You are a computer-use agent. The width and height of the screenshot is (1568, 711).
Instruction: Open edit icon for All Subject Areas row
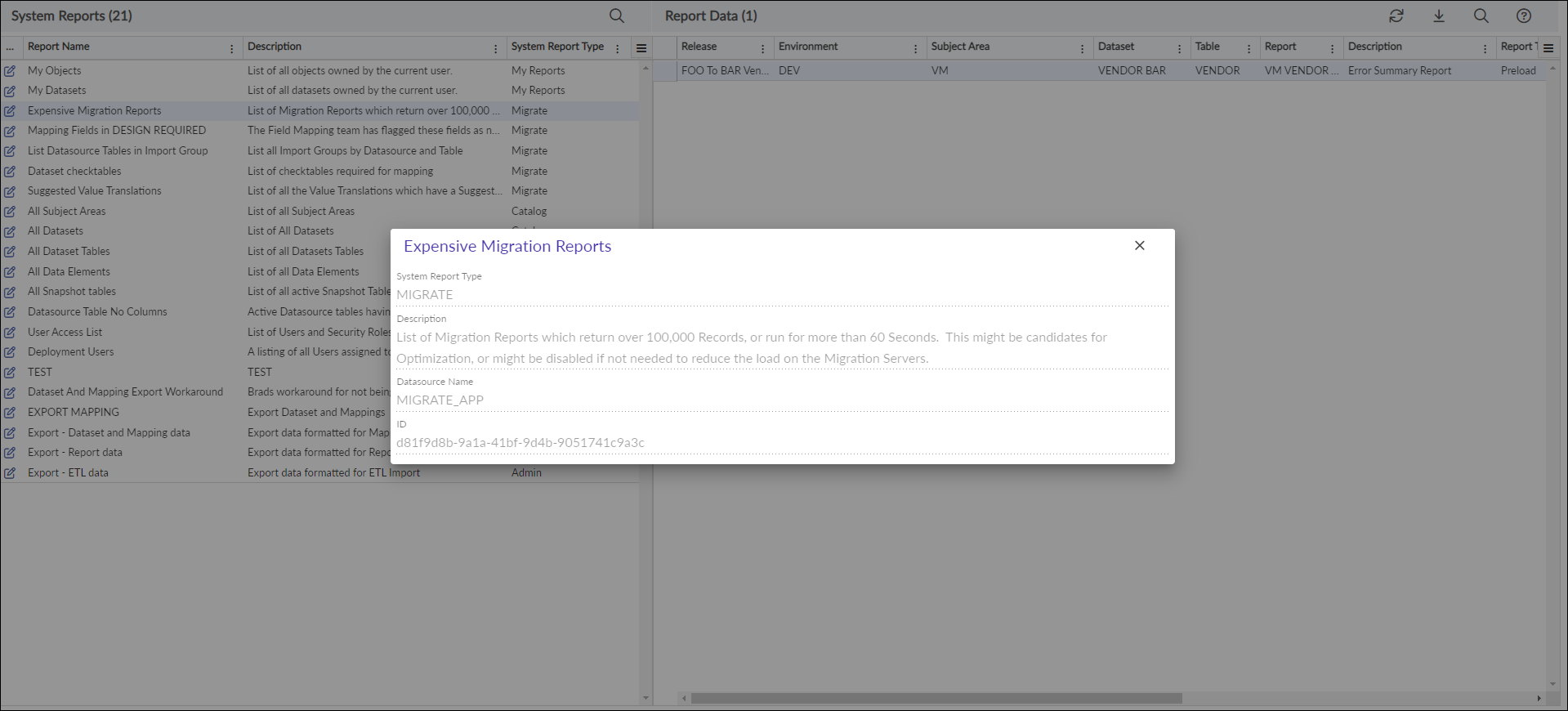click(x=10, y=212)
